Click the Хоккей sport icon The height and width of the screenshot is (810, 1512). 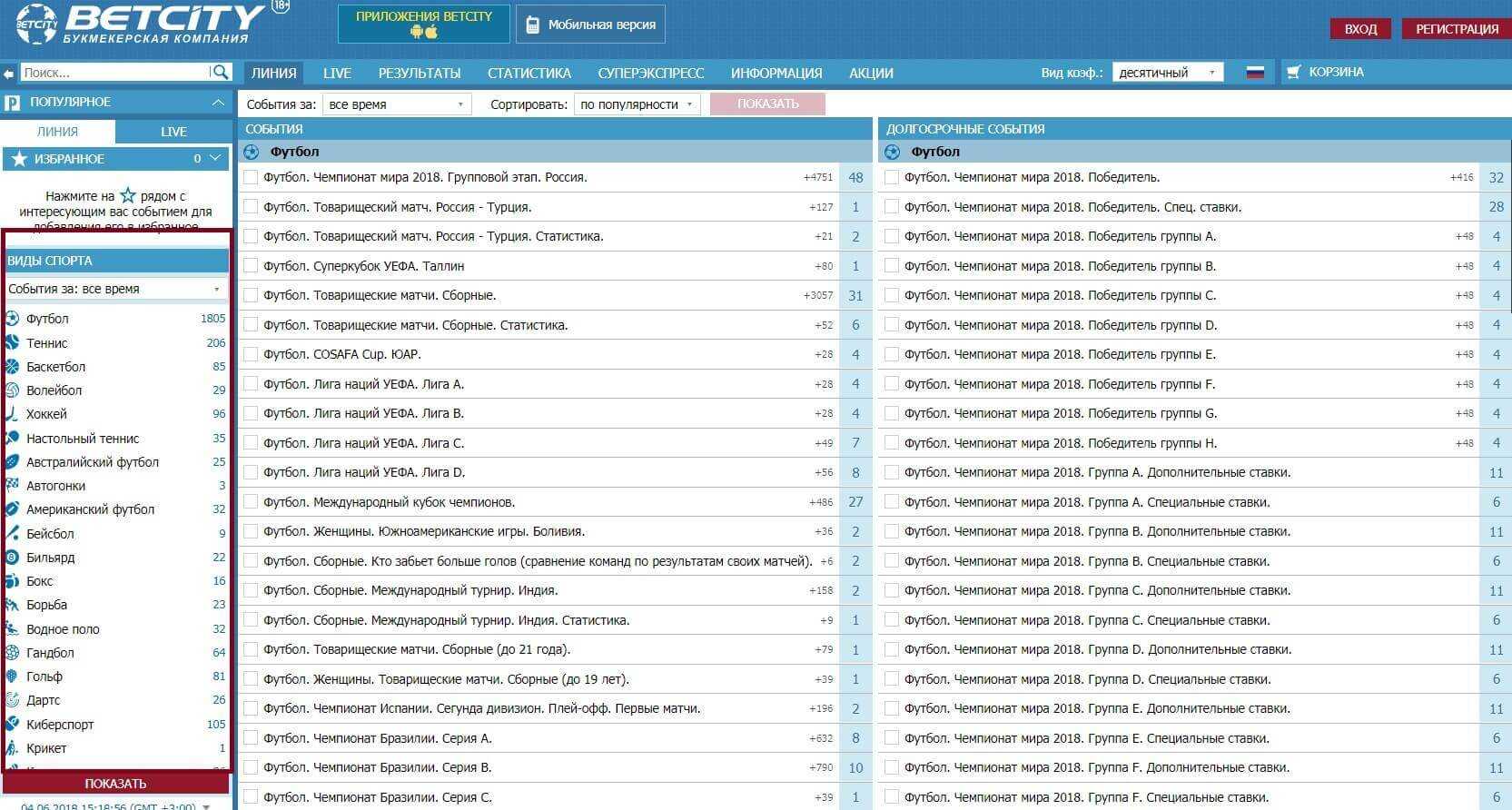(x=12, y=413)
